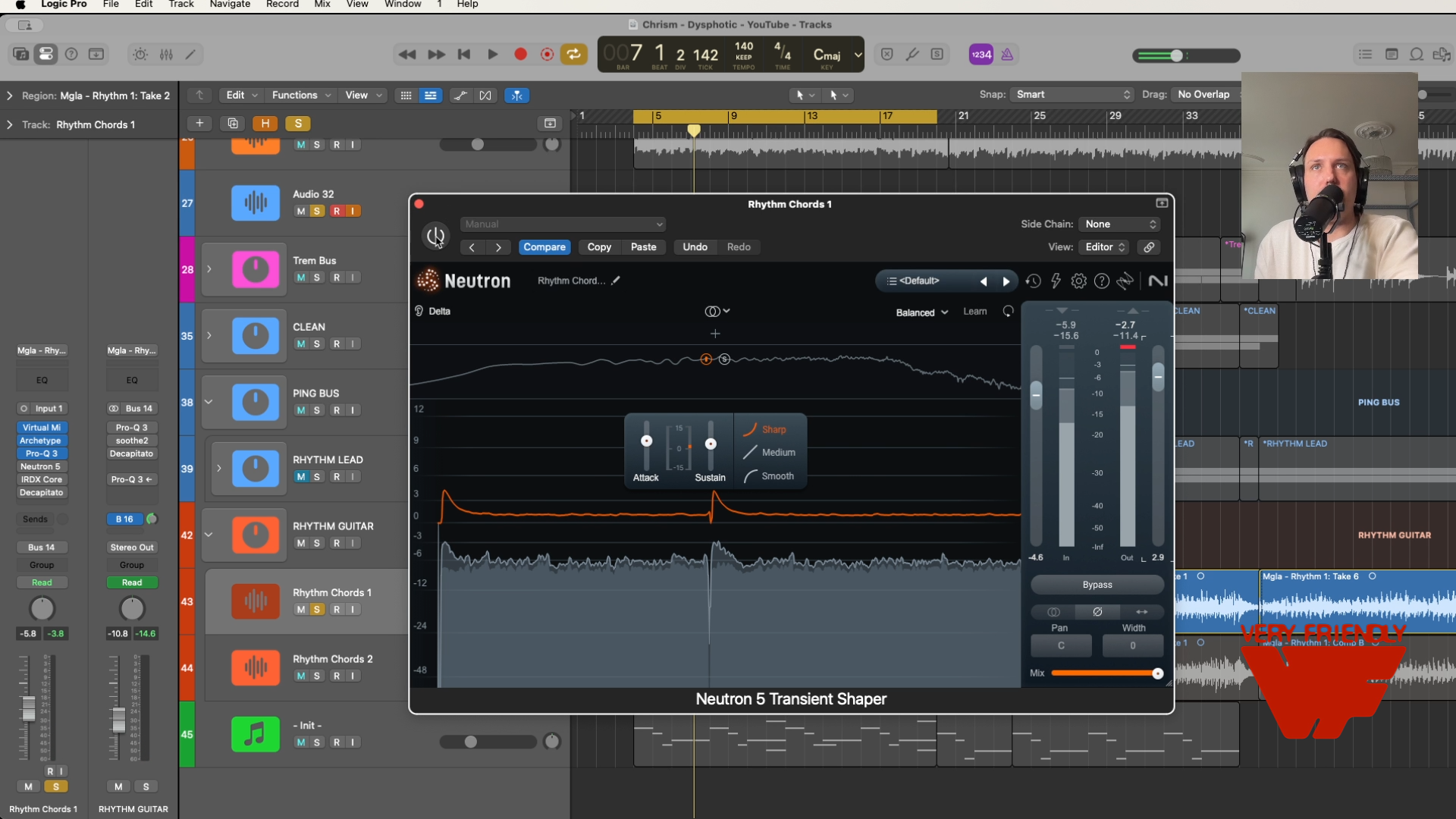1456x819 pixels.
Task: Solo the Rhythm Chords 2 track
Action: [x=317, y=676]
